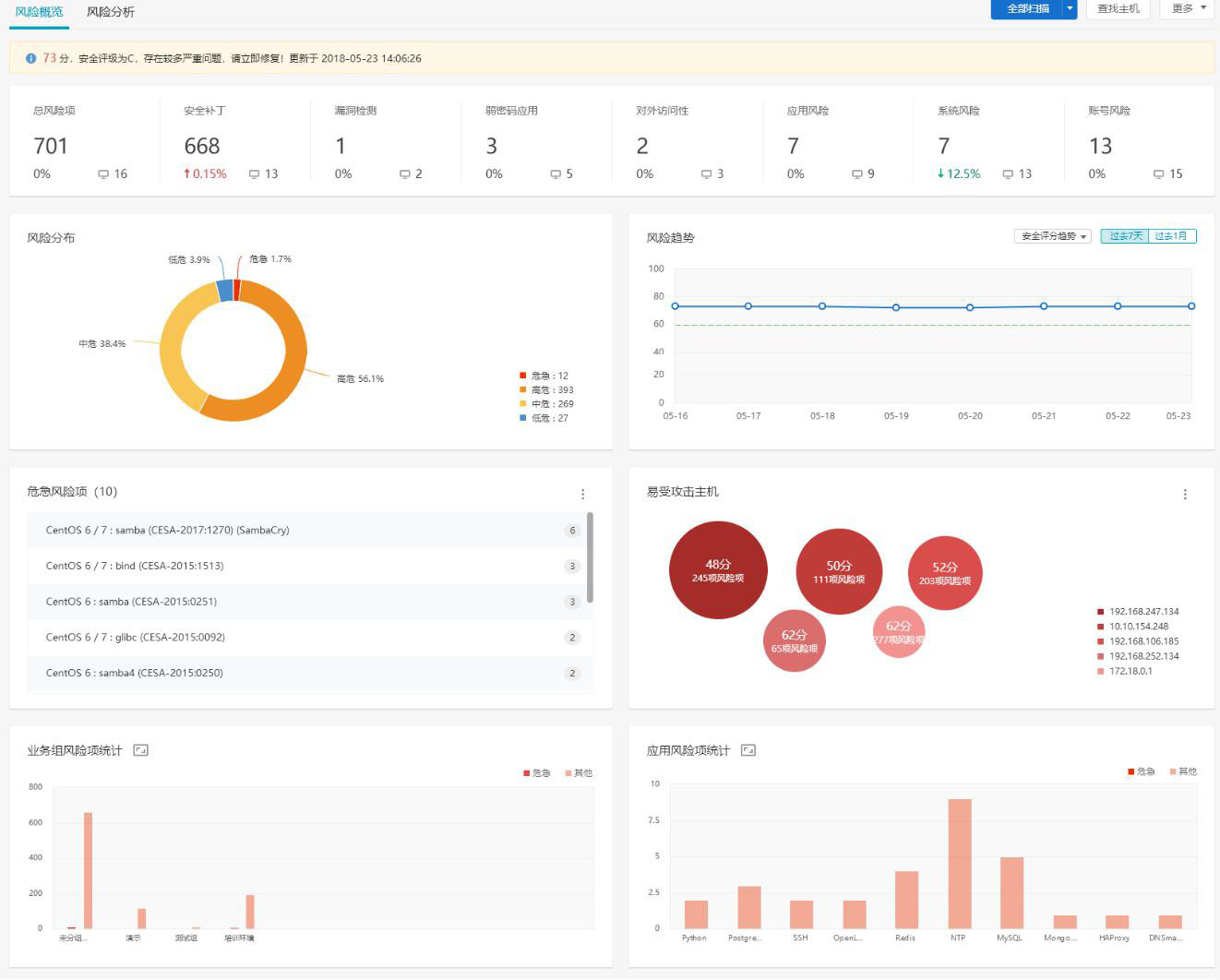Open the 更多 dropdown menu

click(1188, 8)
